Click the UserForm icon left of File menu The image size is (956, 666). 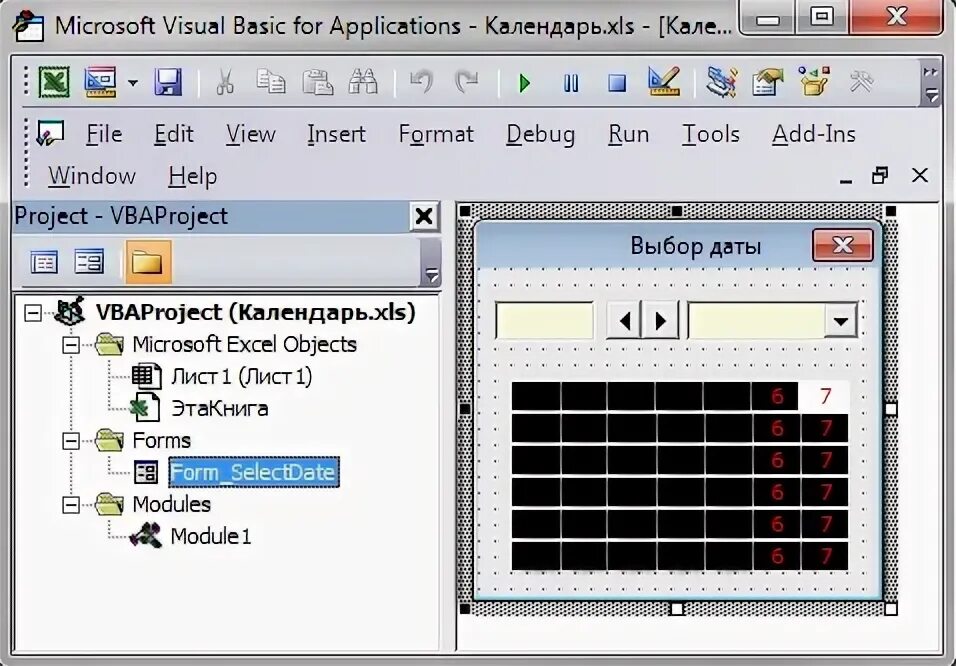point(50,134)
